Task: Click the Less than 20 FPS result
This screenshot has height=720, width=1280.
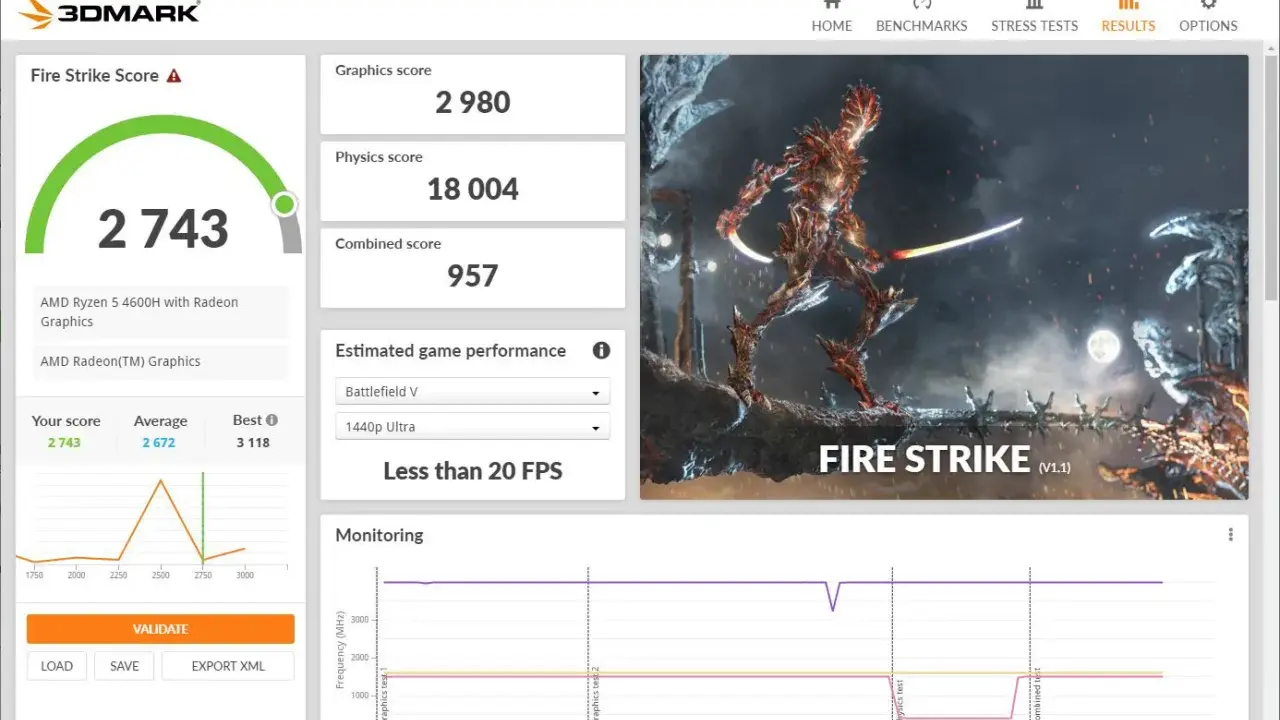Action: point(473,471)
